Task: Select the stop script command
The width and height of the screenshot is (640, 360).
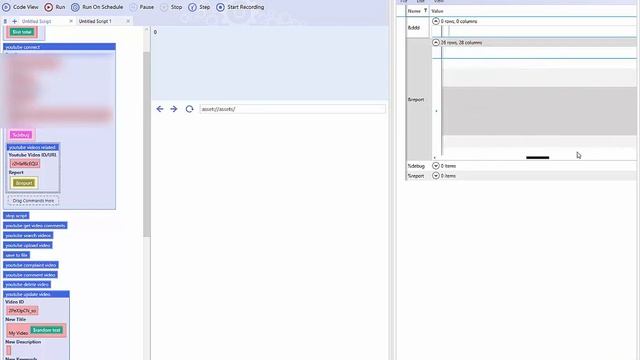Action: (x=16, y=216)
